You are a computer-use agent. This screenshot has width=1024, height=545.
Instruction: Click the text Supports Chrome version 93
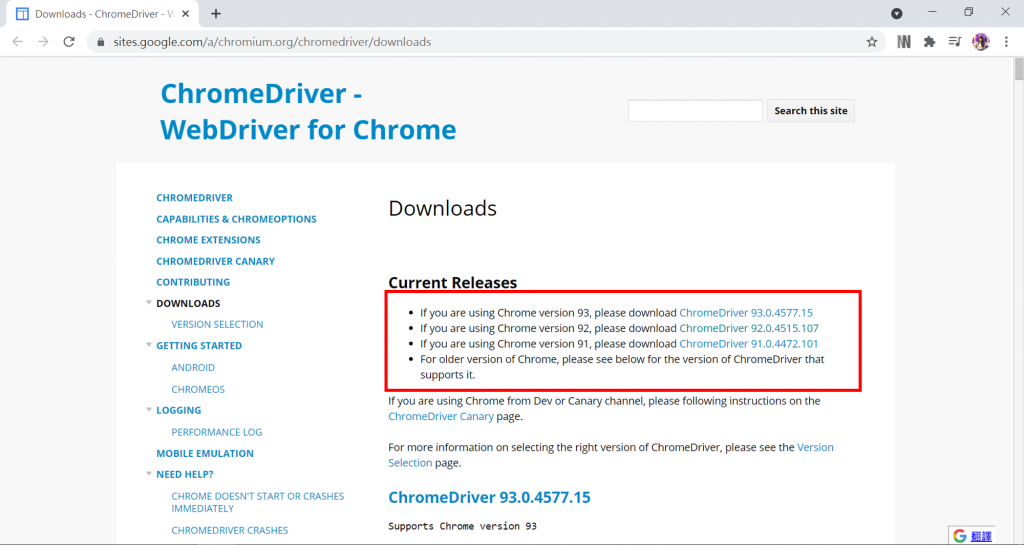click(462, 526)
